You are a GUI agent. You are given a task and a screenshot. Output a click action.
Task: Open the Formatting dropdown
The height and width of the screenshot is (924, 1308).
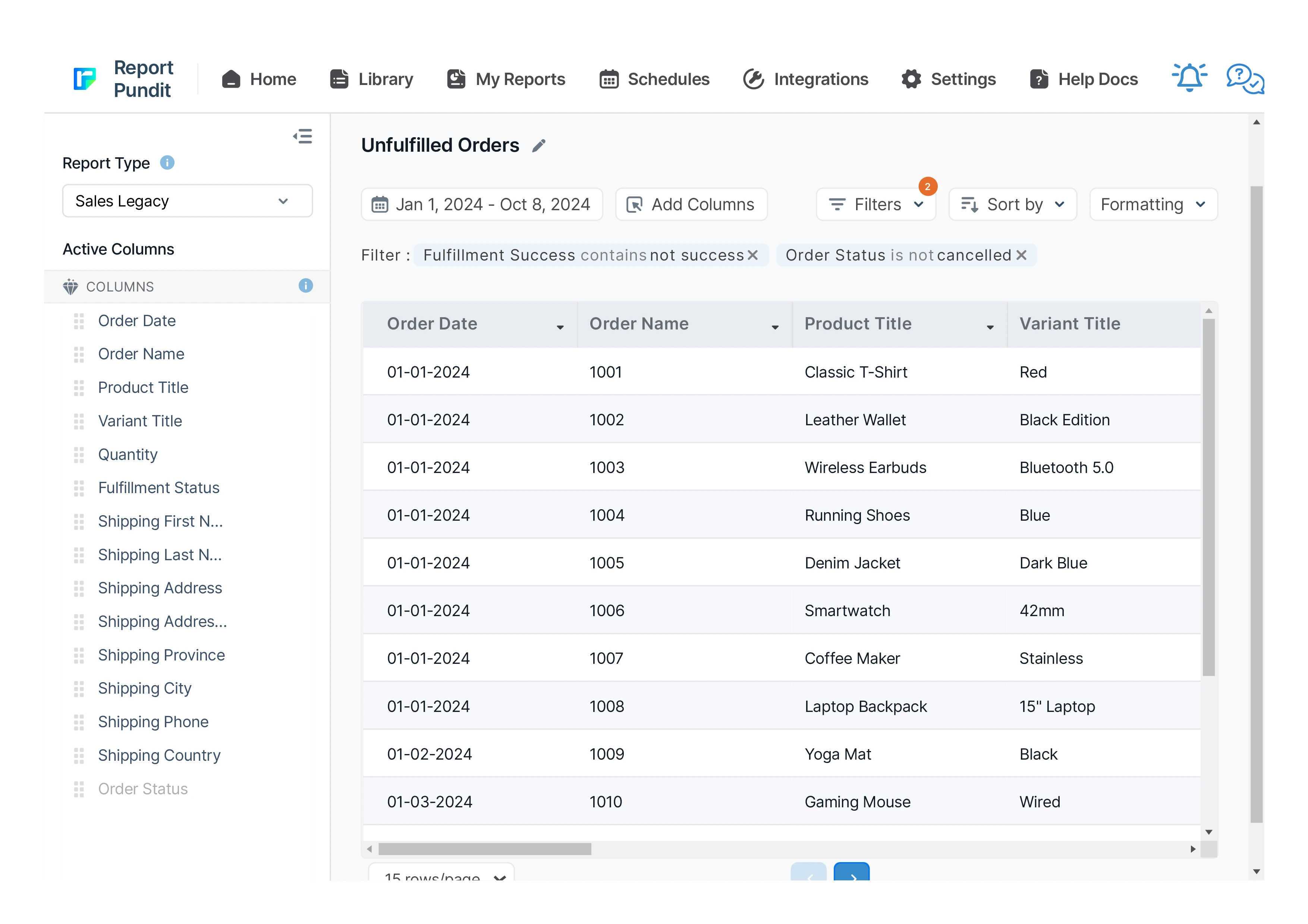coord(1153,204)
